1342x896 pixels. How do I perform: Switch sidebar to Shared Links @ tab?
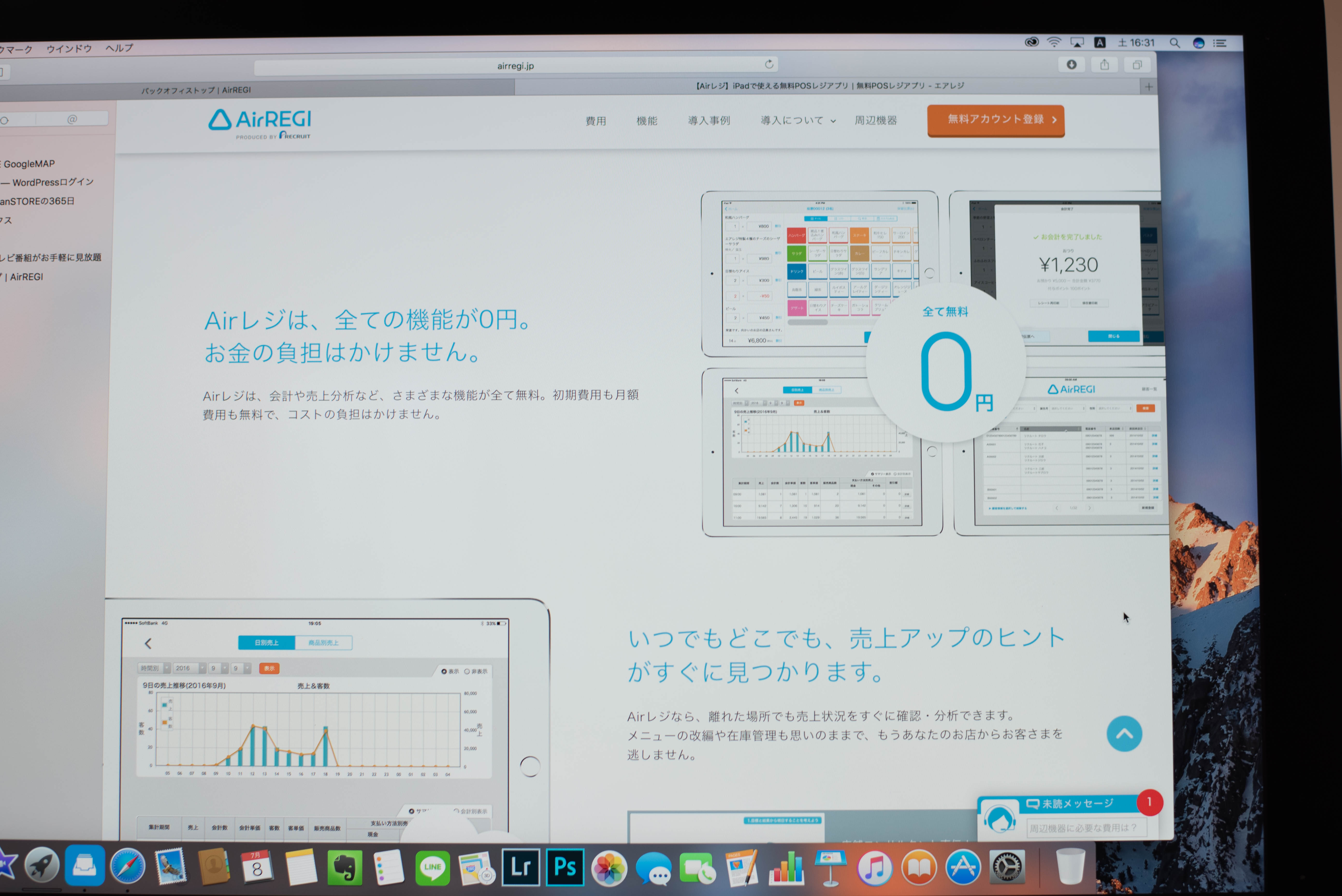point(72,119)
